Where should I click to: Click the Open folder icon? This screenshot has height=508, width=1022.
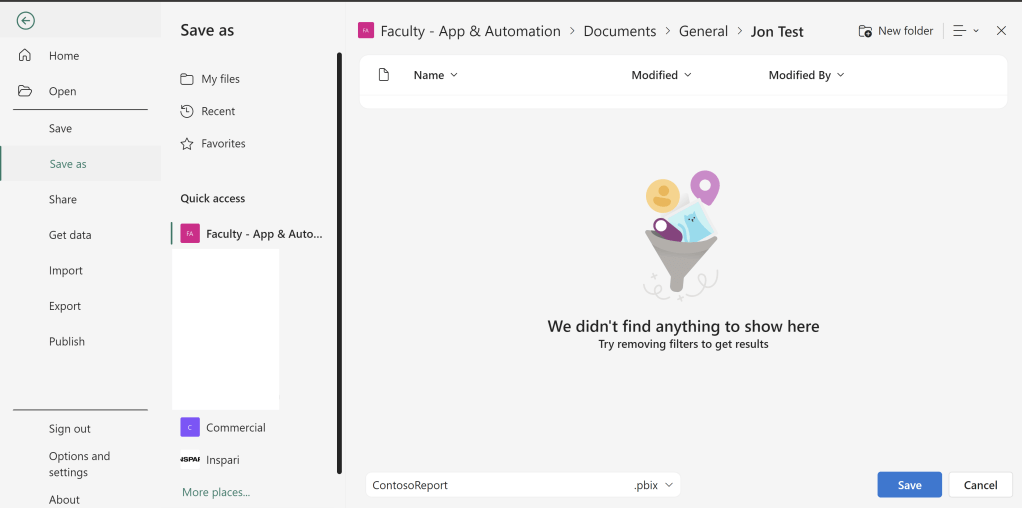[x=26, y=91]
